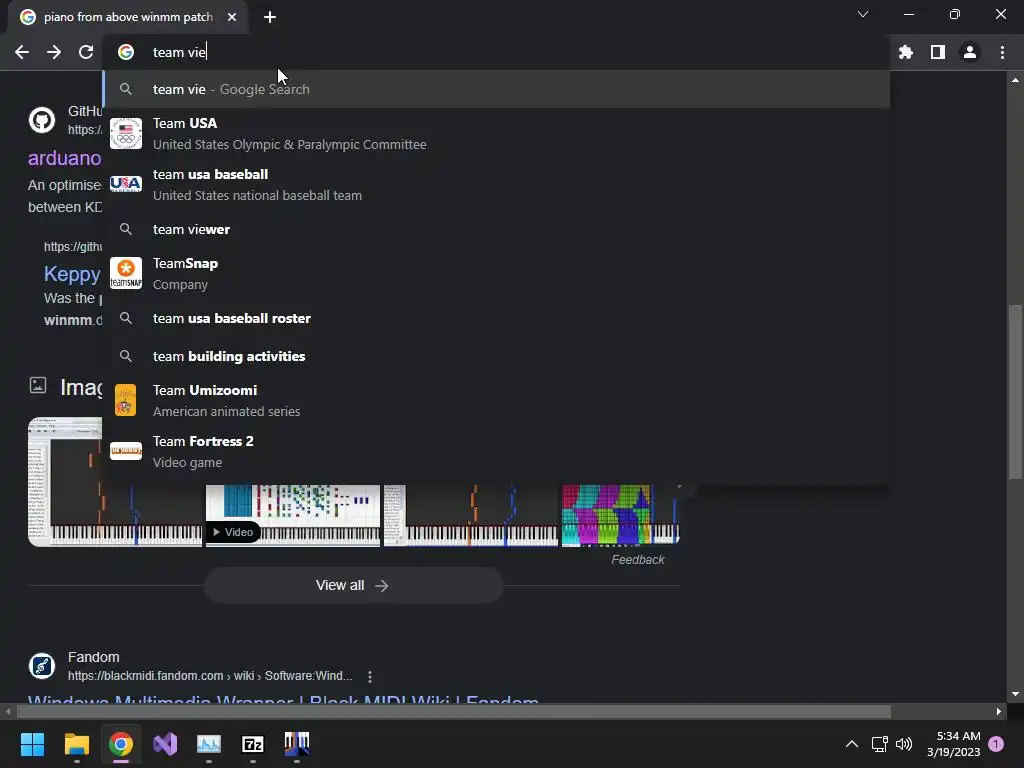
Task: Open the arduano GitHub result link
Action: [64, 158]
